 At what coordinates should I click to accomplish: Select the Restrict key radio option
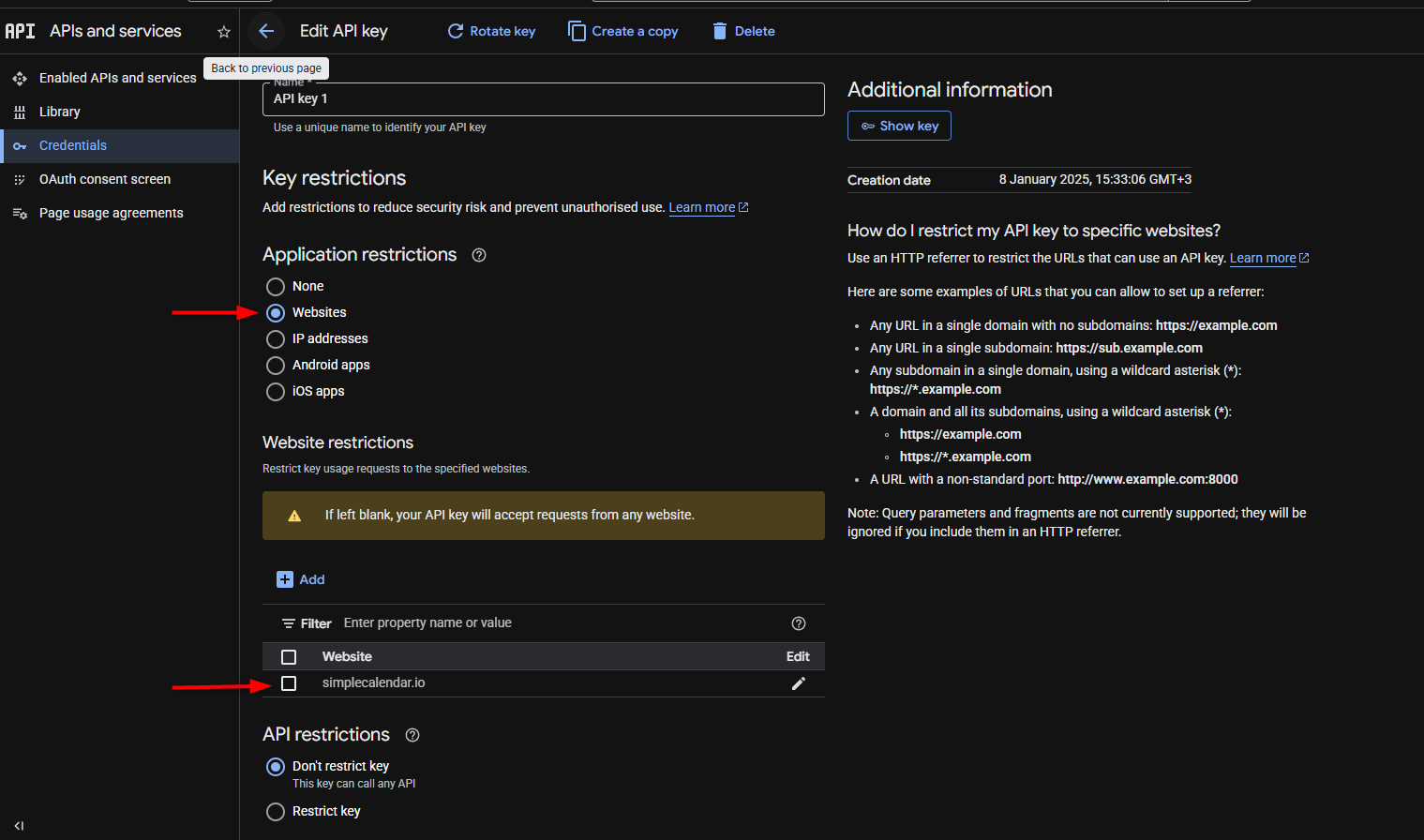coord(276,812)
